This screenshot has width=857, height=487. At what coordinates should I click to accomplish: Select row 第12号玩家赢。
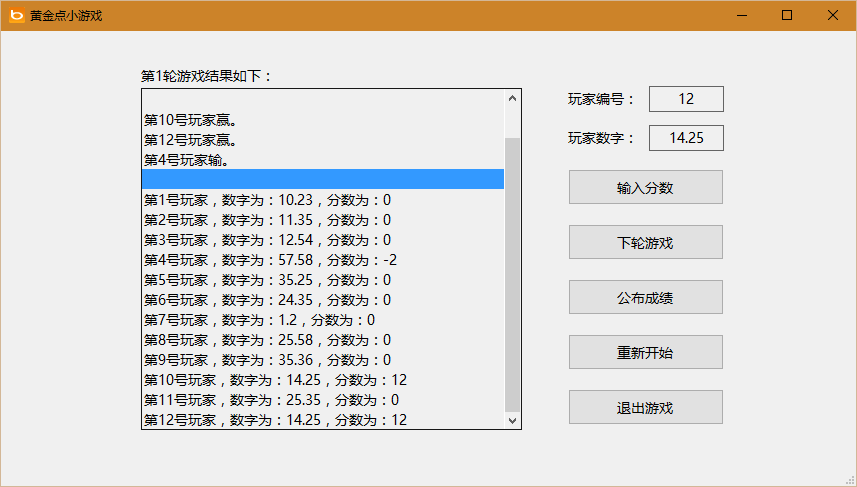(323, 140)
